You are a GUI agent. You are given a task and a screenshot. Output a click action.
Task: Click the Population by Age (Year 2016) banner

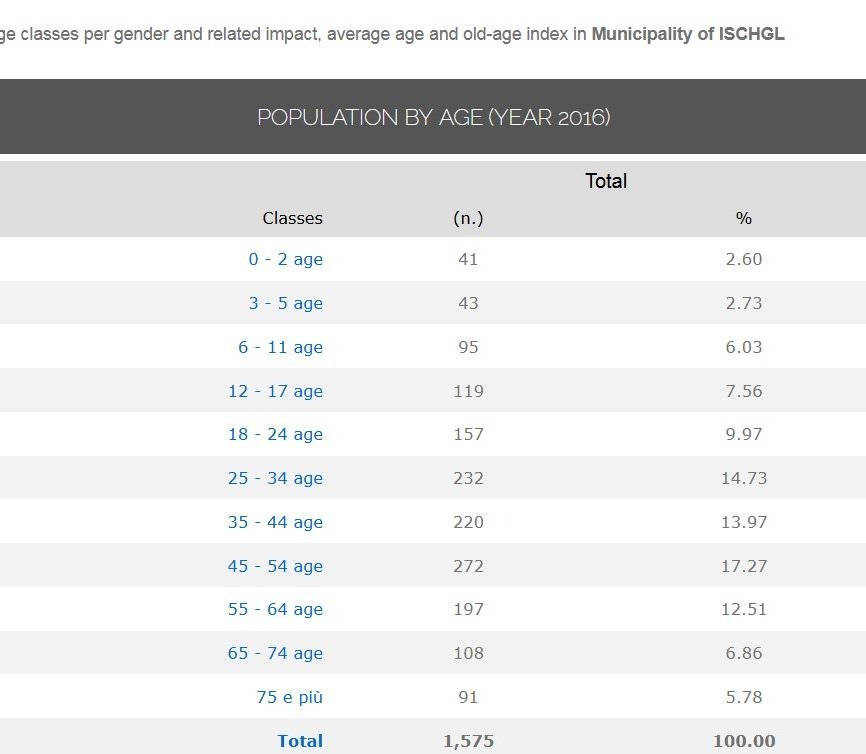pyautogui.click(x=433, y=117)
